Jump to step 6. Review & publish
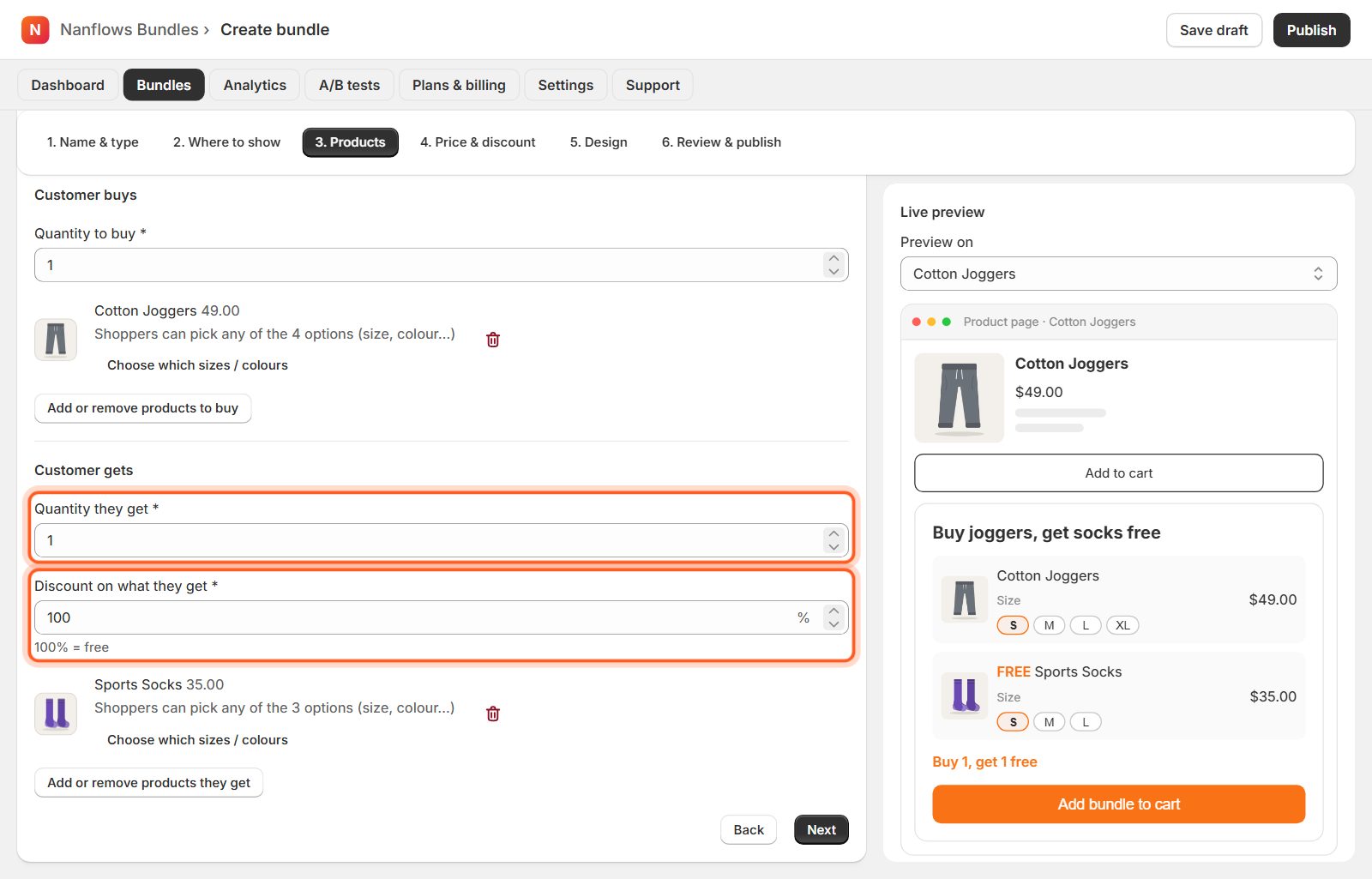Image resolution: width=1372 pixels, height=879 pixels. [721, 142]
